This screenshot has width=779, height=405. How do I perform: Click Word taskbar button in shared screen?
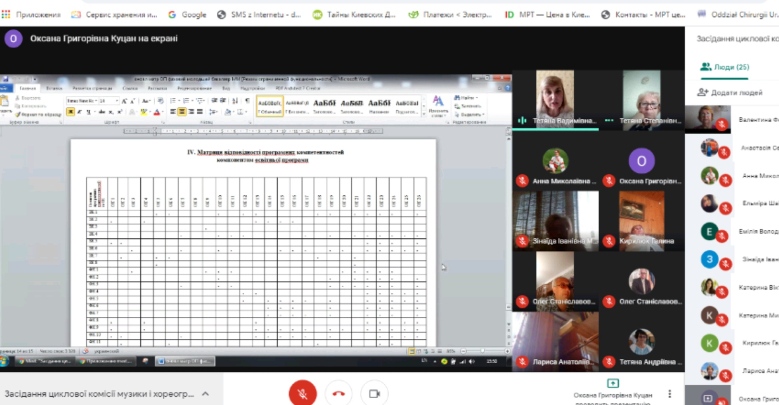click(185, 361)
